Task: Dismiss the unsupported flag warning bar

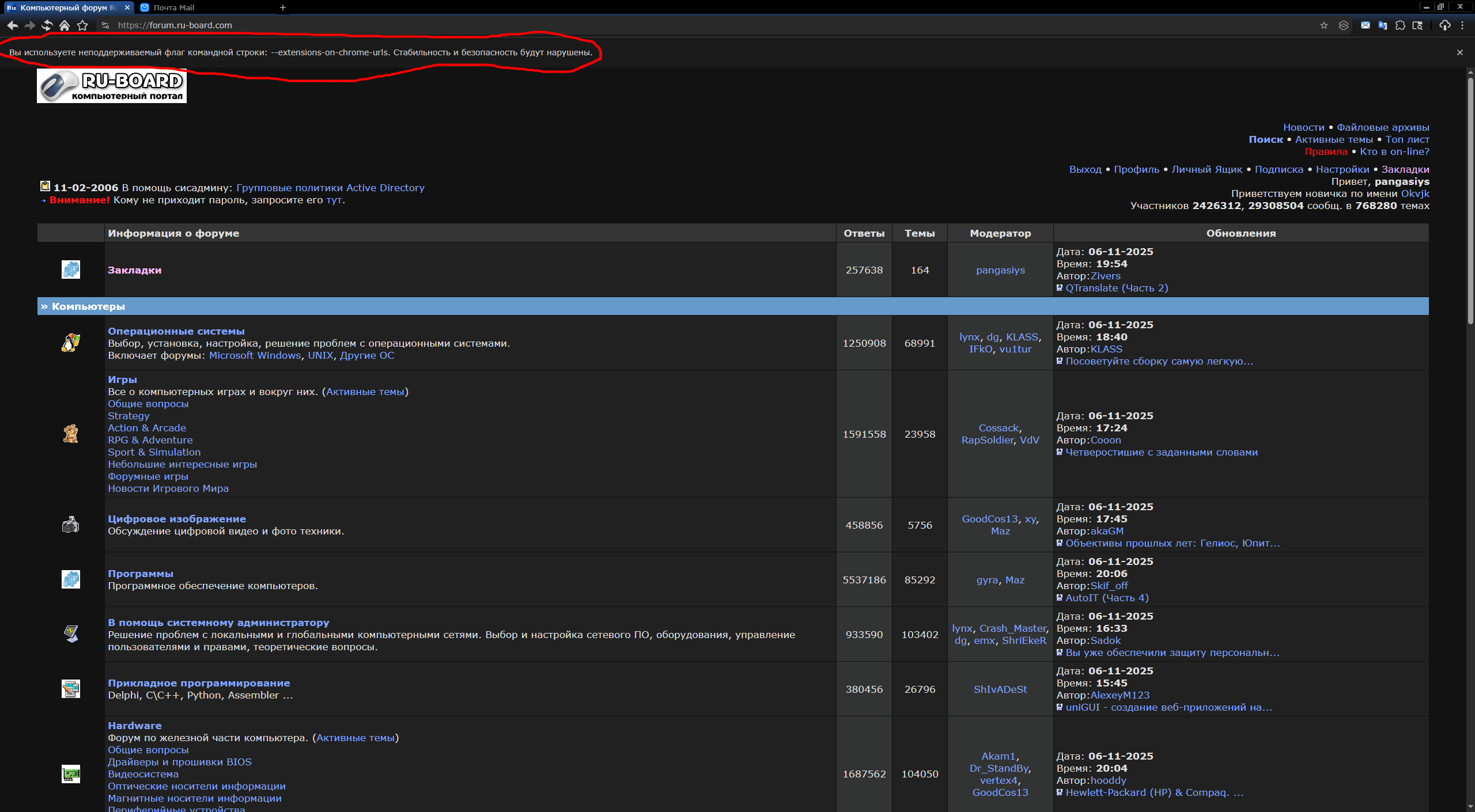Action: [x=1459, y=52]
